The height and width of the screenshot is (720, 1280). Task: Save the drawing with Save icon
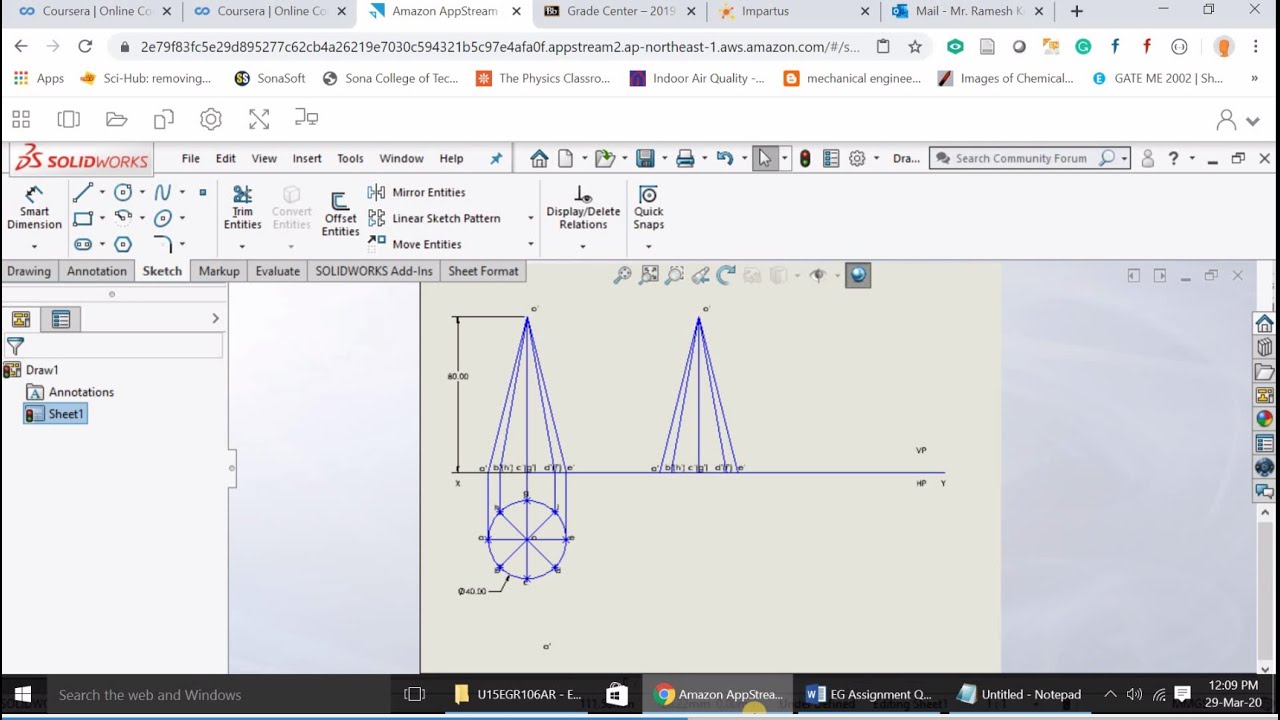point(645,158)
